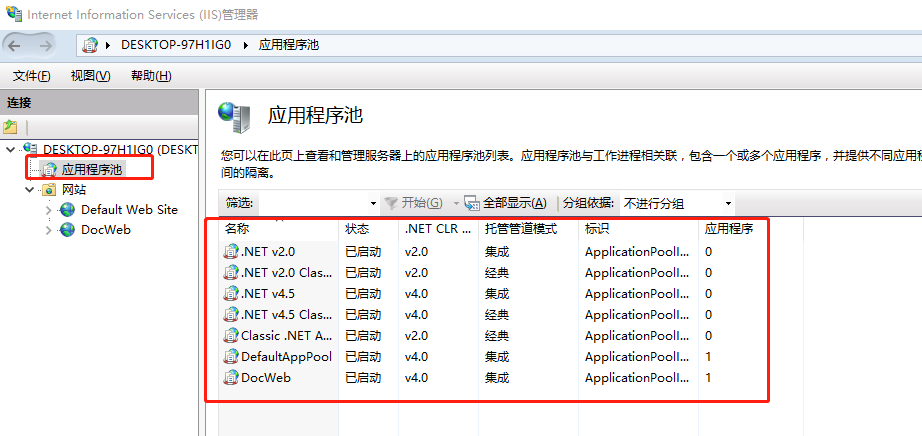Select the DocWeb site in the tree

coord(106,229)
